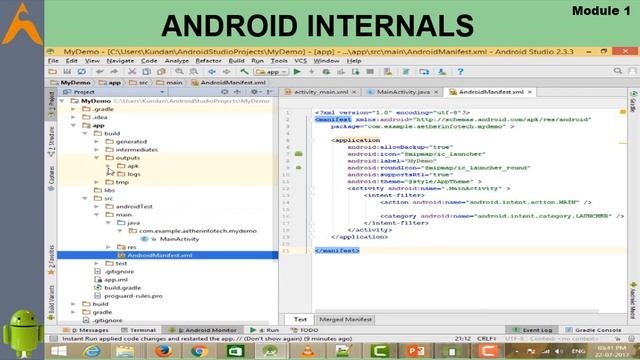Collapse the outputs folder arrow
The width and height of the screenshot is (640, 360).
(x=97, y=158)
